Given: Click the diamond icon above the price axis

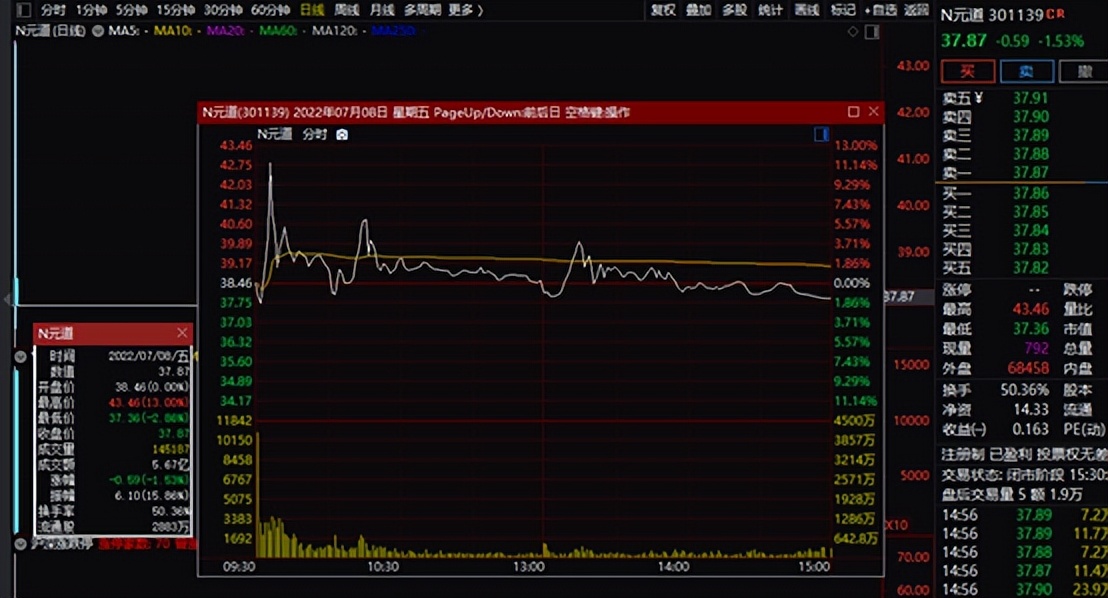Looking at the screenshot, I should coord(852,31).
